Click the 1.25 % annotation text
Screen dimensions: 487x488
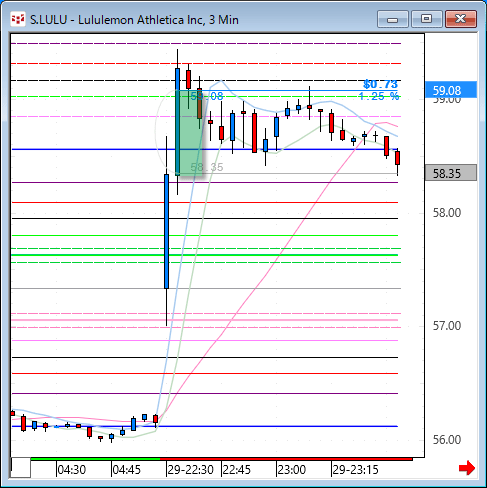point(379,96)
